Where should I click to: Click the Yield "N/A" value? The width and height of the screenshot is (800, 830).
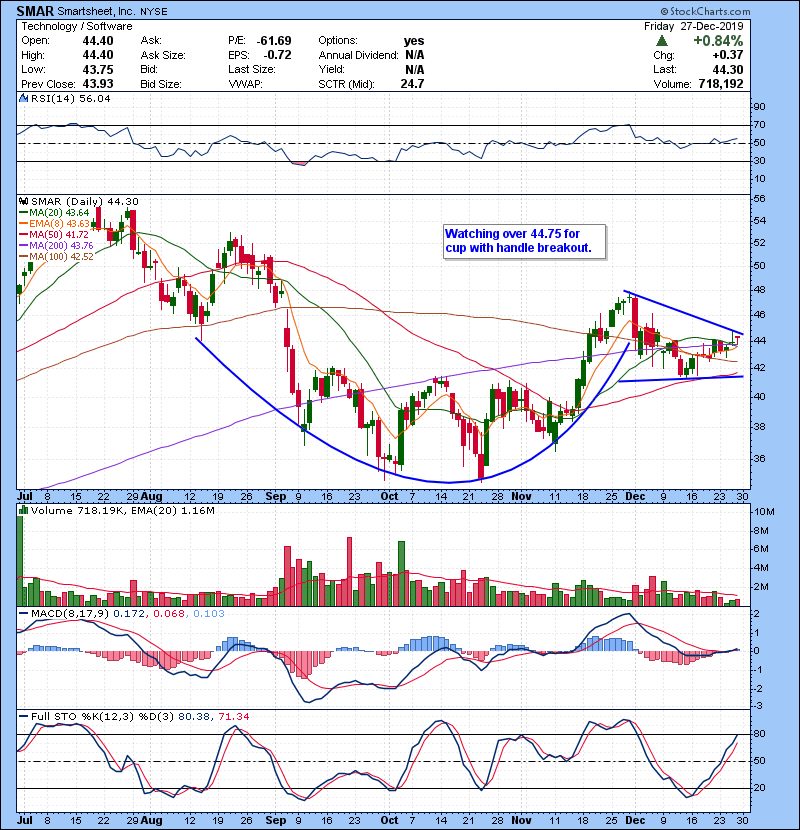coord(415,69)
